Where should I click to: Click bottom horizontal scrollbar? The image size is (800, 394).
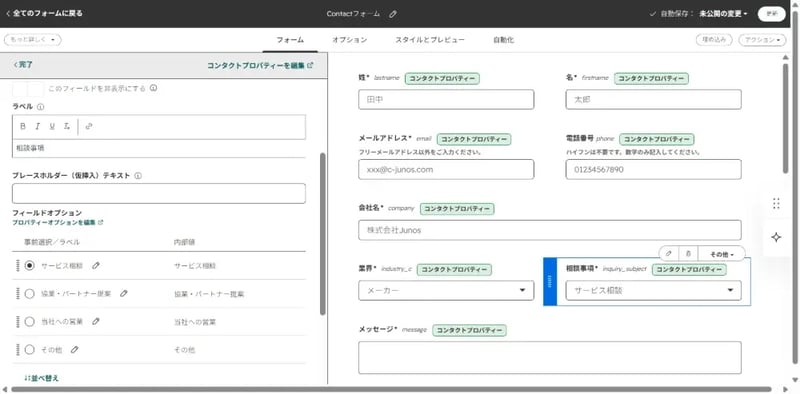[391, 389]
